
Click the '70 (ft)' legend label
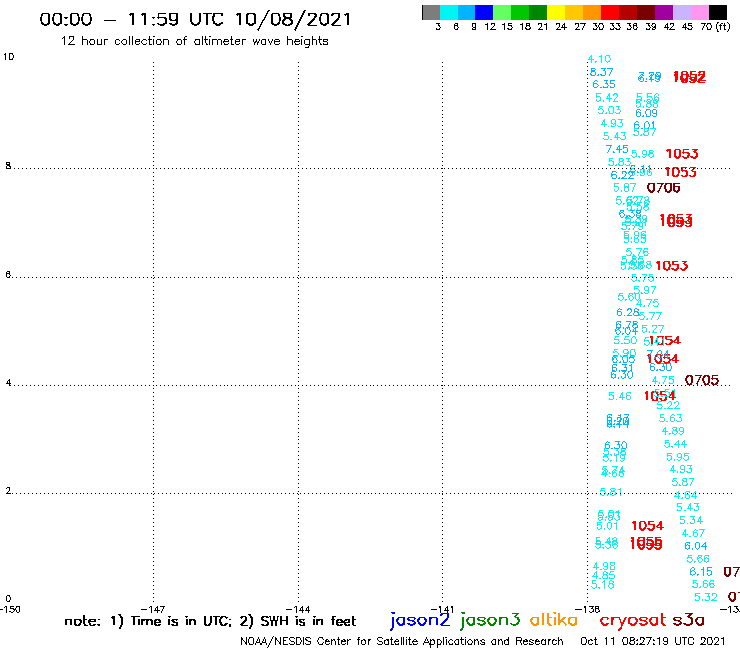click(x=715, y=26)
